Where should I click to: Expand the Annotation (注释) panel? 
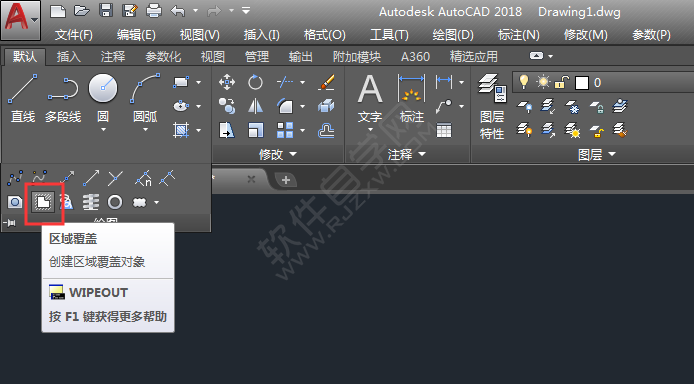click(407, 154)
